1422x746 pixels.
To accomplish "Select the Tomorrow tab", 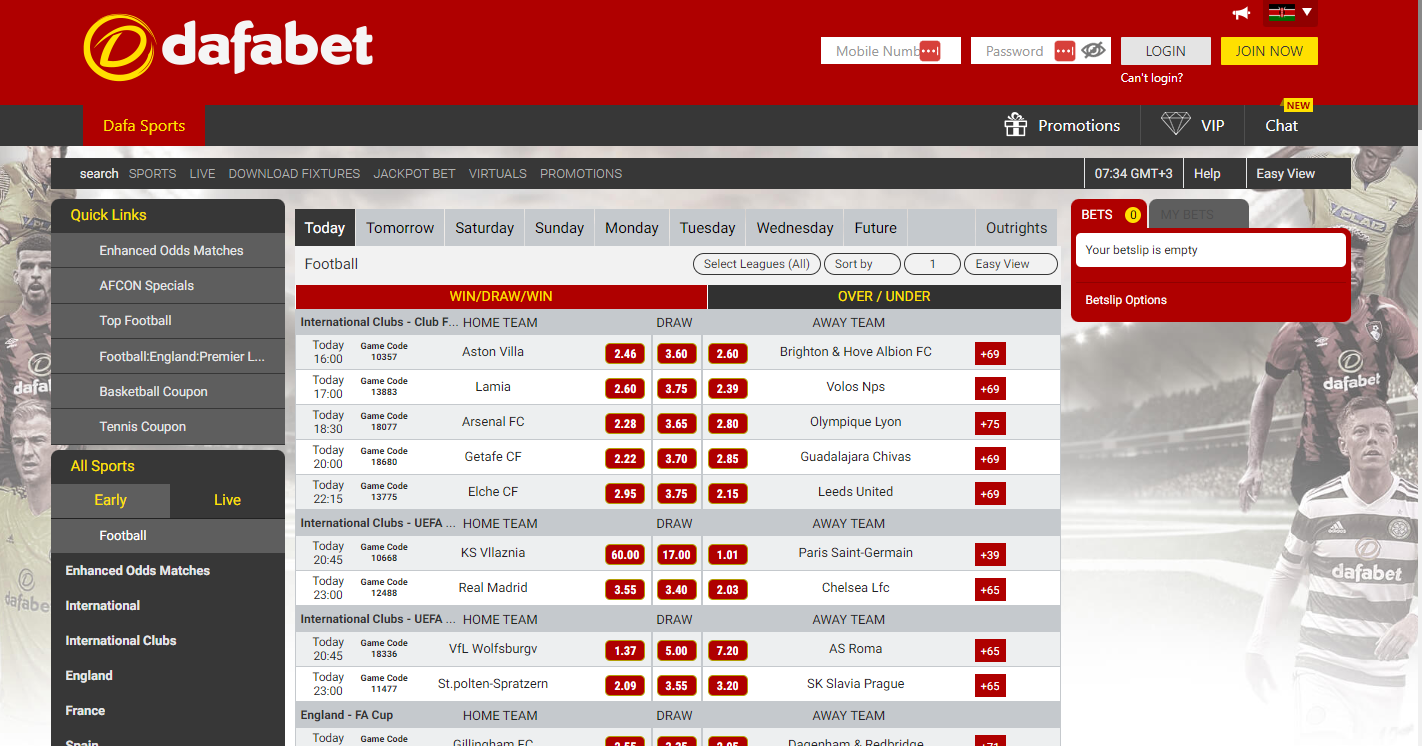I will click(400, 228).
